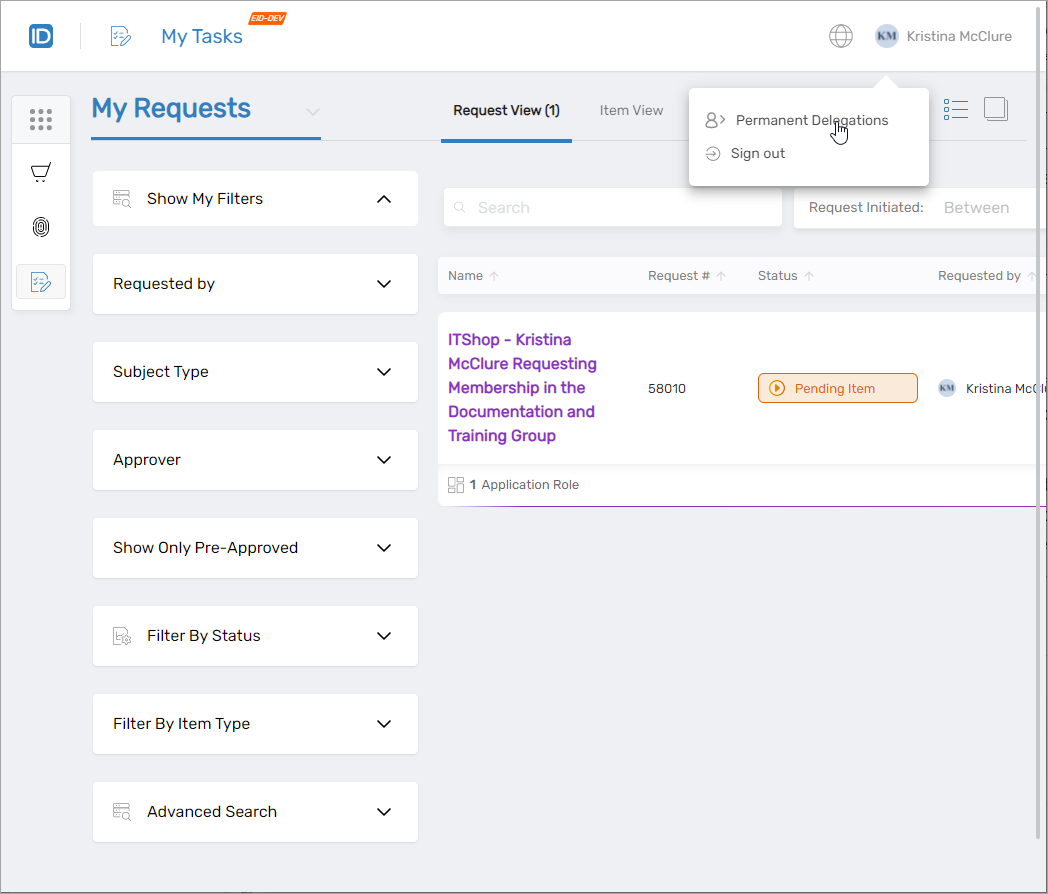Expand the Subject Type filter

[384, 372]
